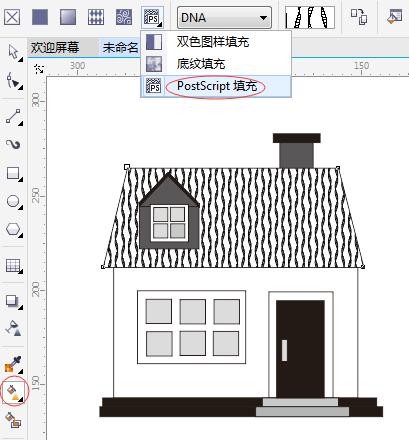The image size is (409, 440).
Task: Select the Ellipse tool
Action: click(x=14, y=202)
